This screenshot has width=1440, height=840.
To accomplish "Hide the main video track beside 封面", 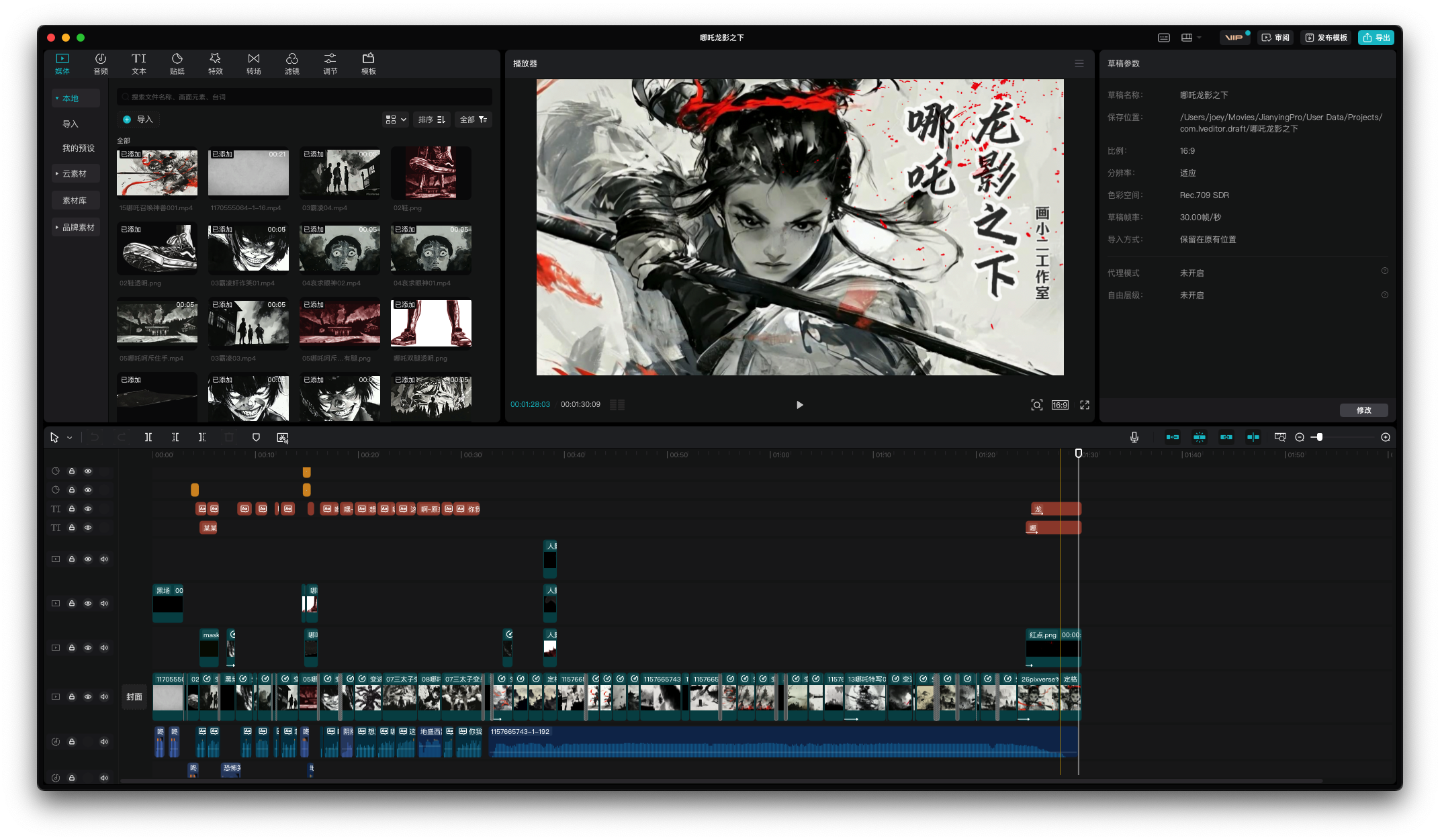I will point(88,696).
